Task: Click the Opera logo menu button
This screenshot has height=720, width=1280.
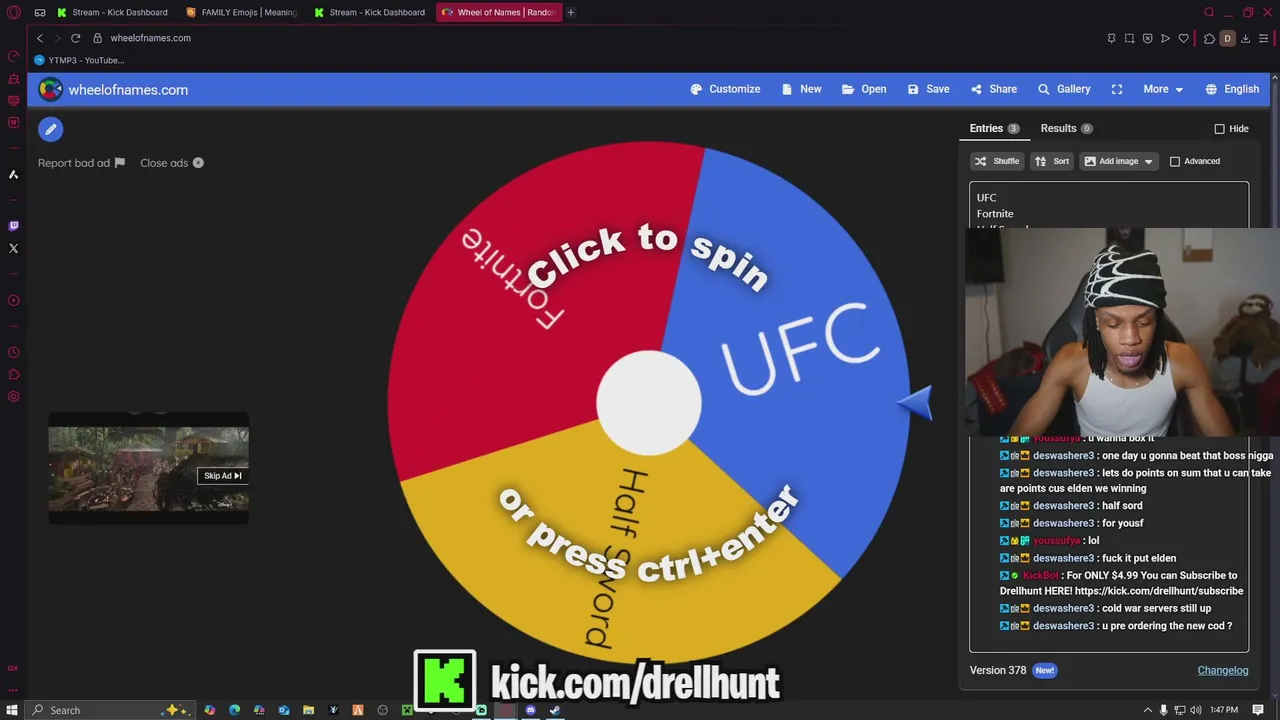Action: click(x=13, y=12)
